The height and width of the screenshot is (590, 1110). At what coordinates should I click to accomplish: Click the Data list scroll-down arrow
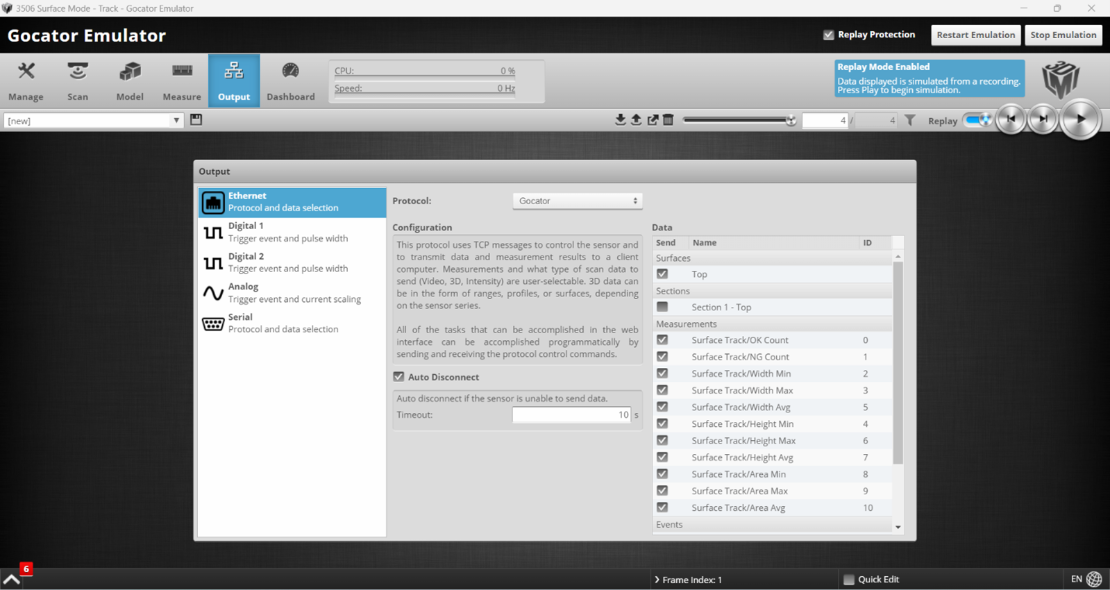point(898,527)
